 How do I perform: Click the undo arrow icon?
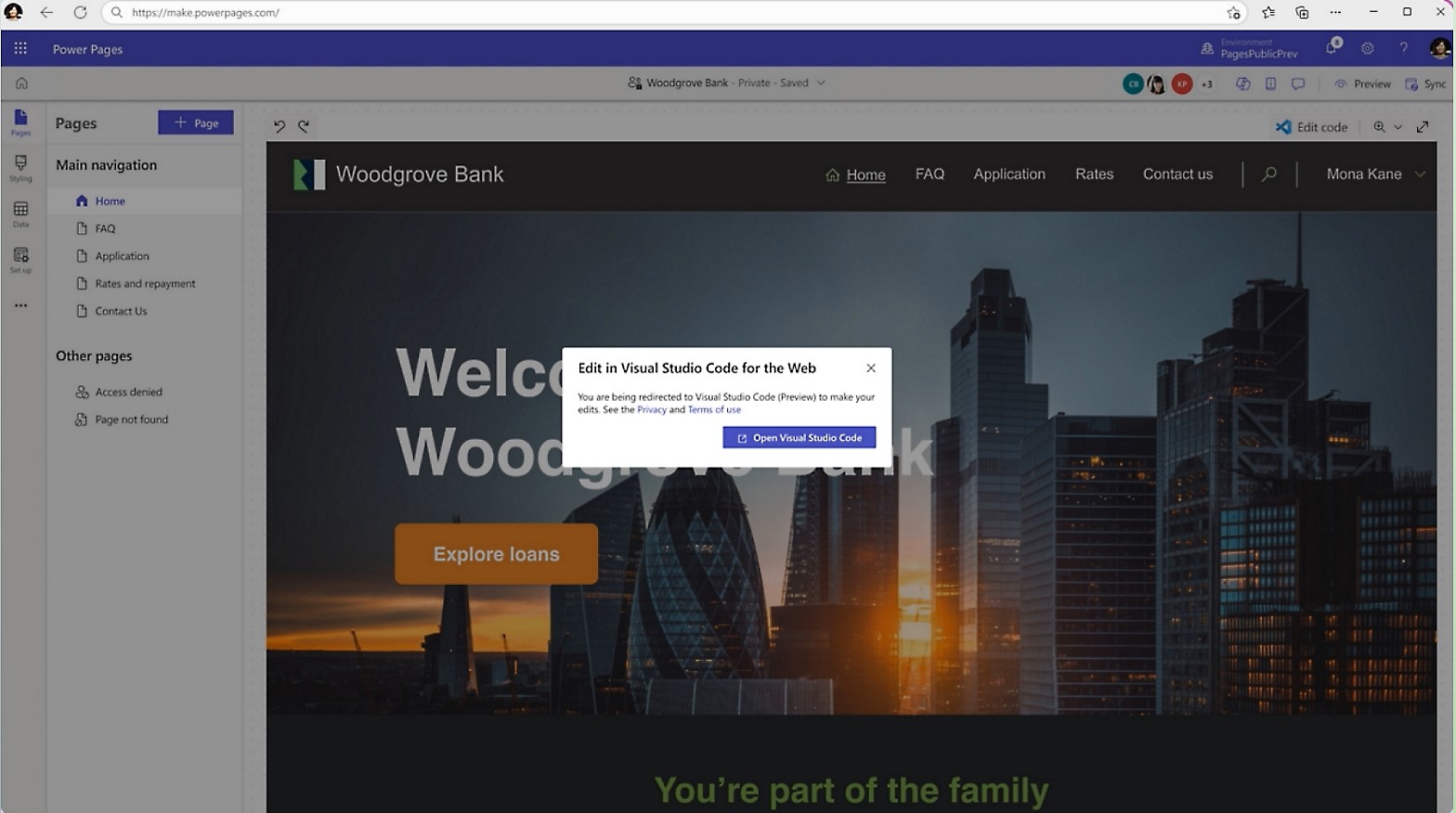point(279,127)
